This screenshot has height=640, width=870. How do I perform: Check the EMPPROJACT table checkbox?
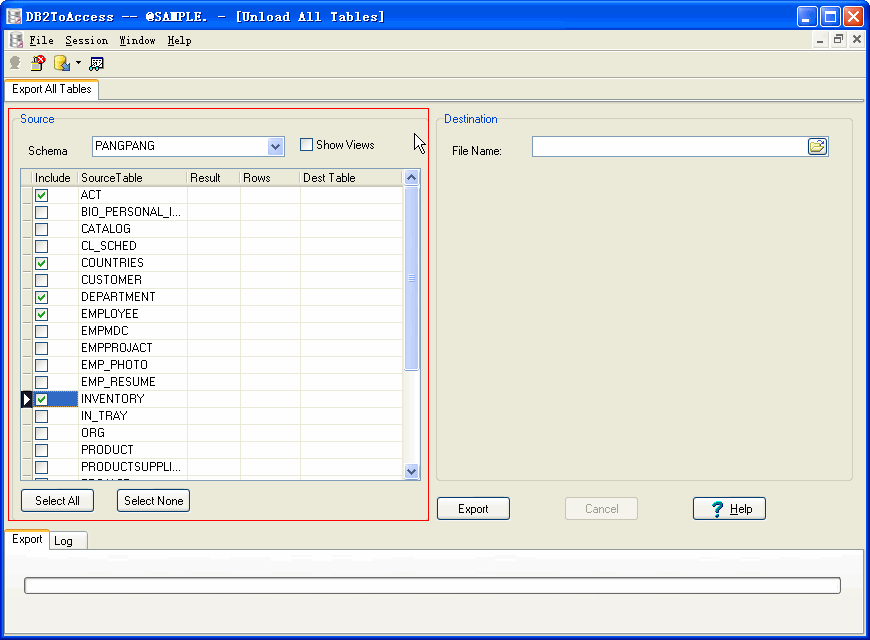tap(42, 349)
